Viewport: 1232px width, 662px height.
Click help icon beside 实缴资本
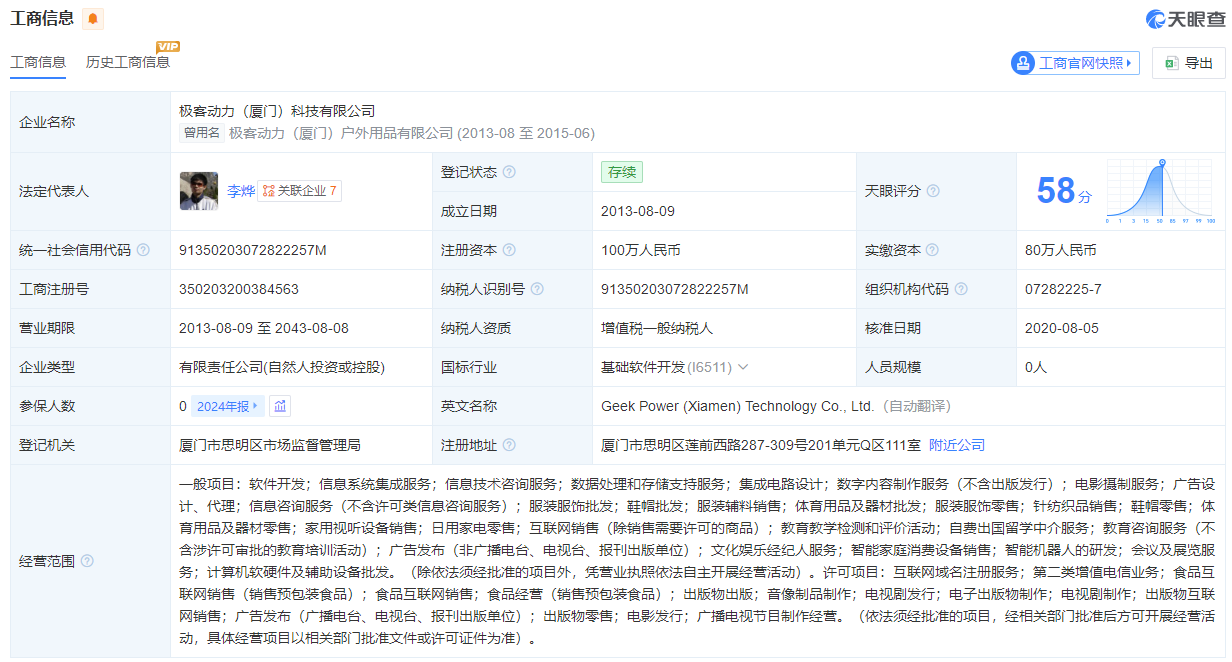coord(933,250)
